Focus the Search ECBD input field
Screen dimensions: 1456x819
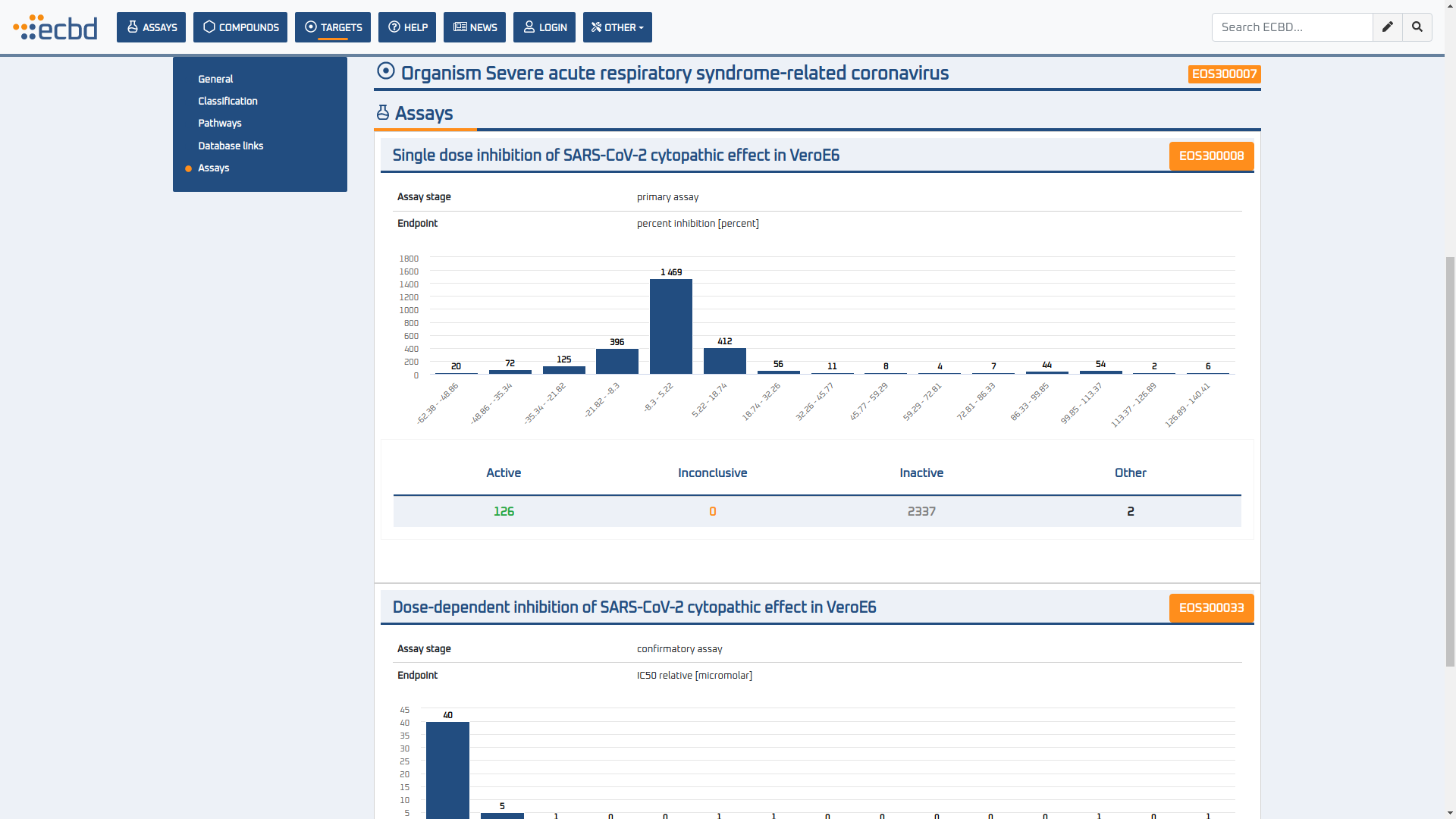pos(1291,27)
